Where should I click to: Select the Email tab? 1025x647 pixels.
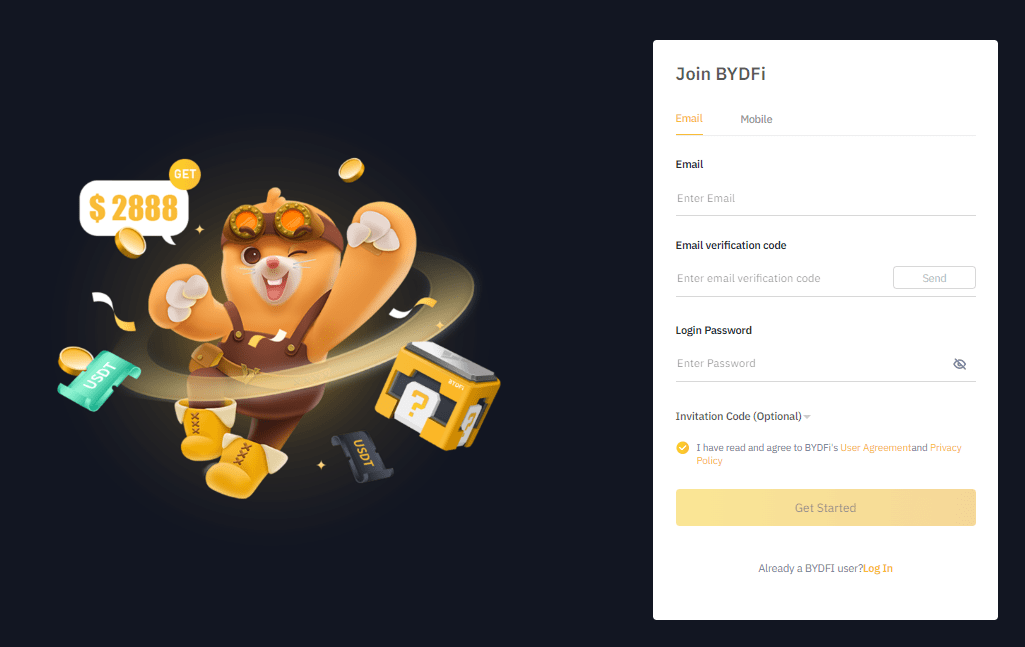pos(689,118)
